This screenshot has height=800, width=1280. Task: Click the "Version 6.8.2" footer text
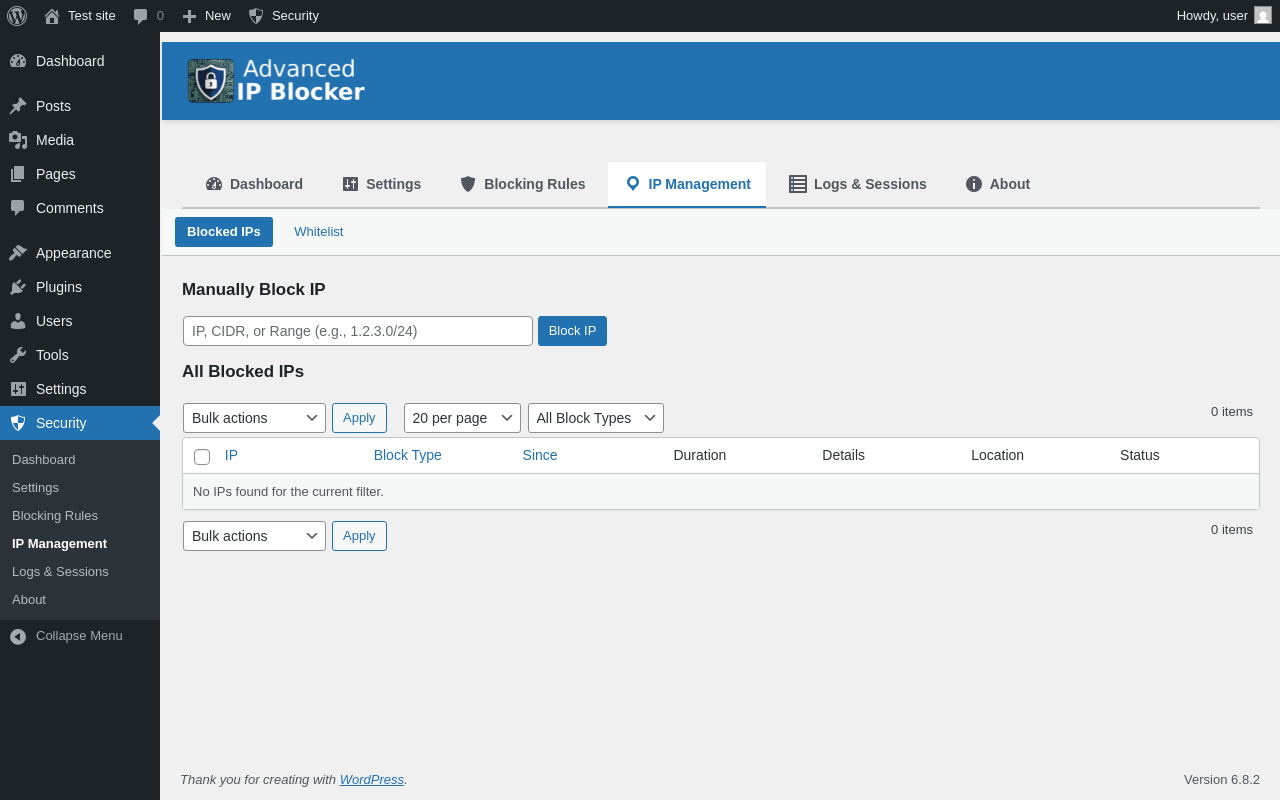click(1222, 779)
